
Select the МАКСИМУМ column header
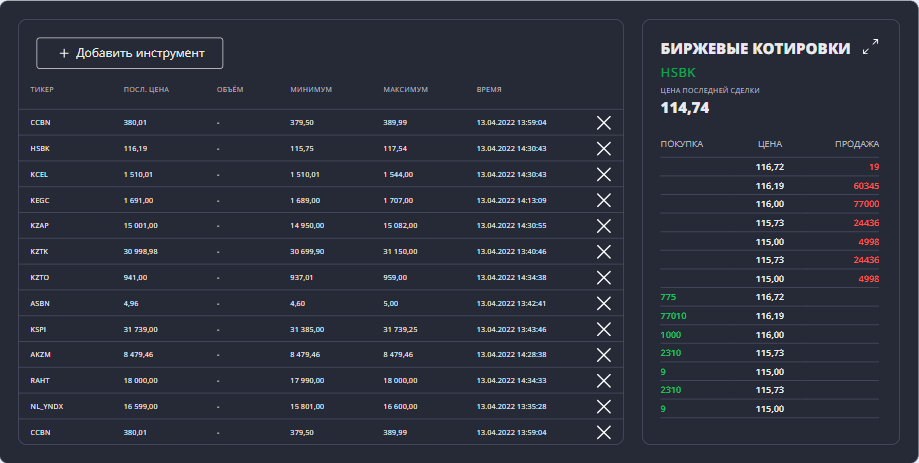point(405,90)
